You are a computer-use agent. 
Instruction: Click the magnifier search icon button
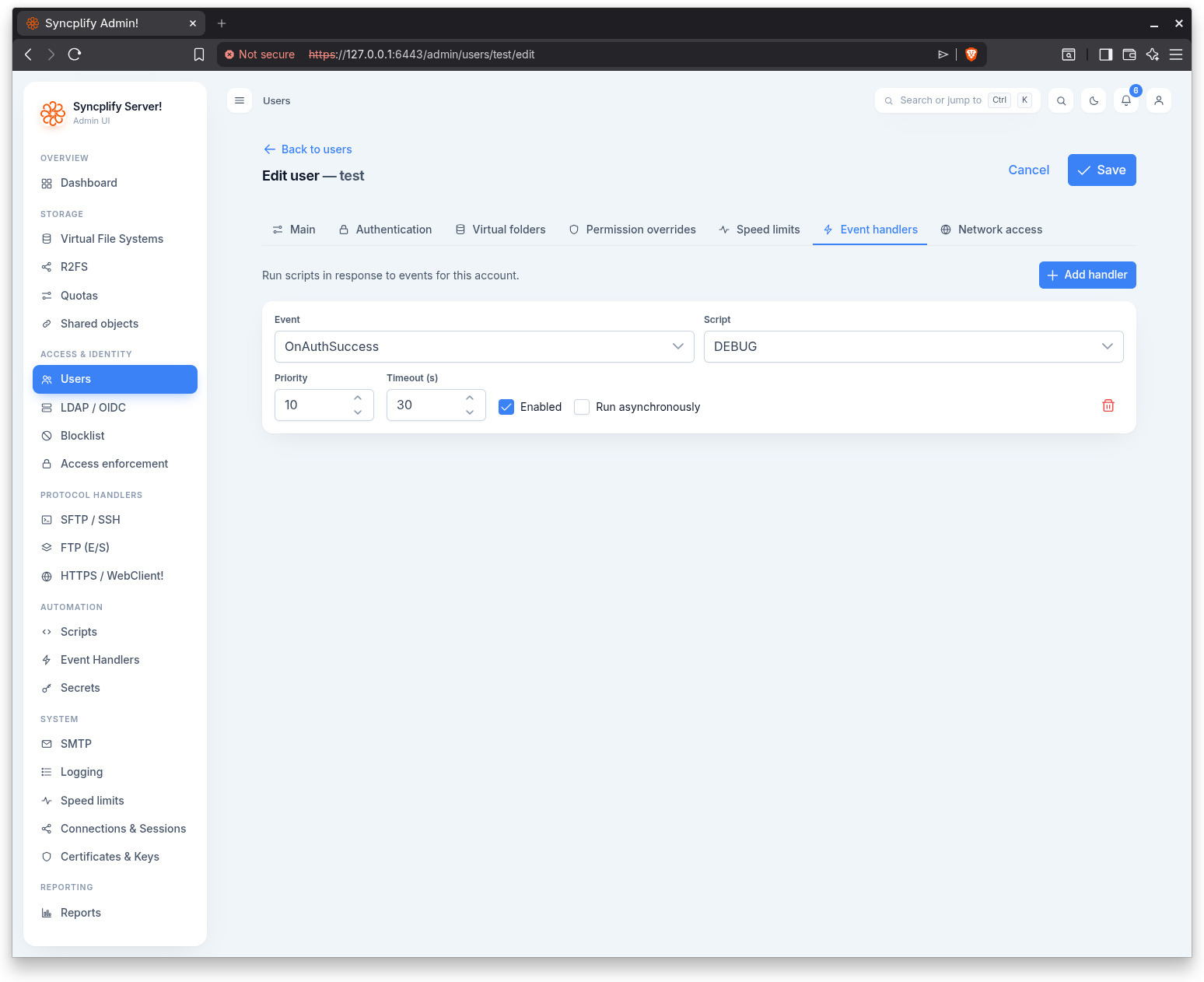click(1061, 100)
